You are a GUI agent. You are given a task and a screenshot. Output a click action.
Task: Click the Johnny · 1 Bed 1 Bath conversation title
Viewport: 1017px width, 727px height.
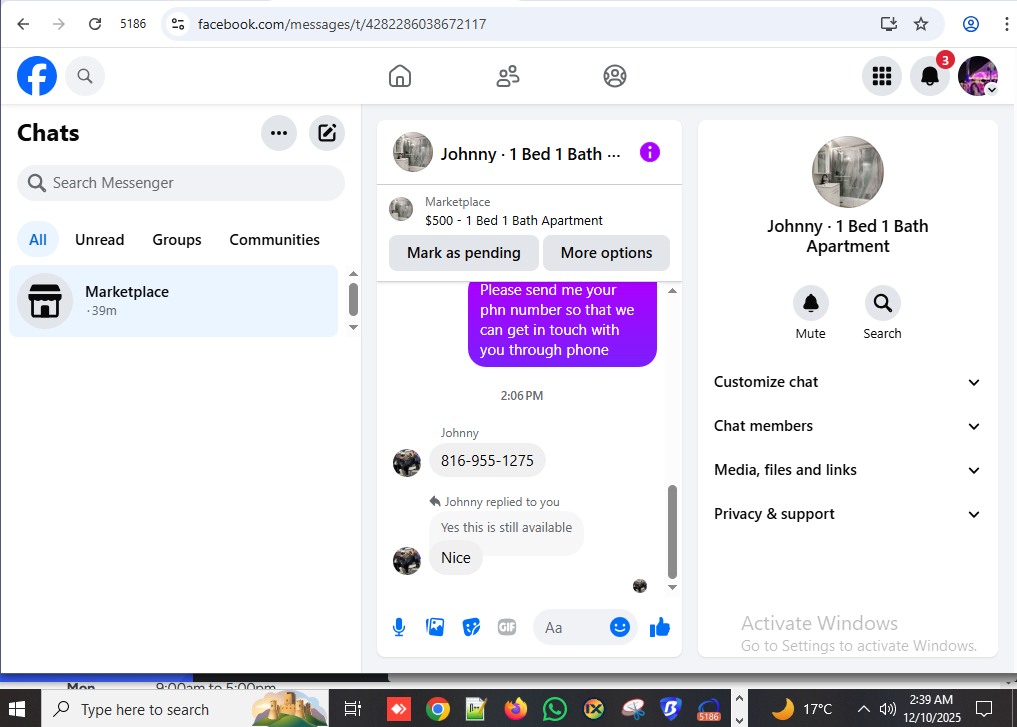coord(530,154)
